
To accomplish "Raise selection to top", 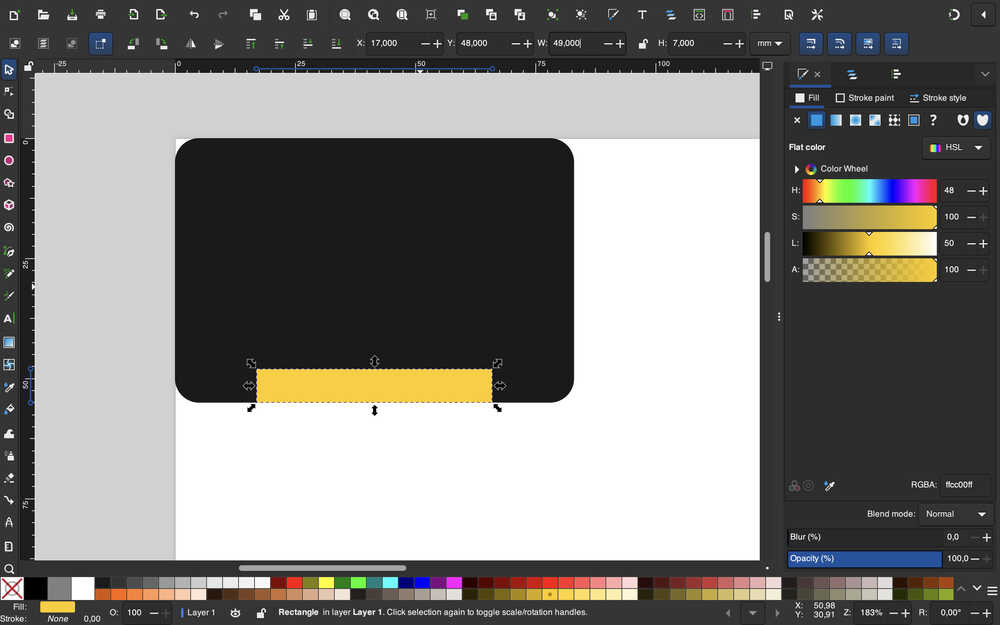I will tap(251, 43).
